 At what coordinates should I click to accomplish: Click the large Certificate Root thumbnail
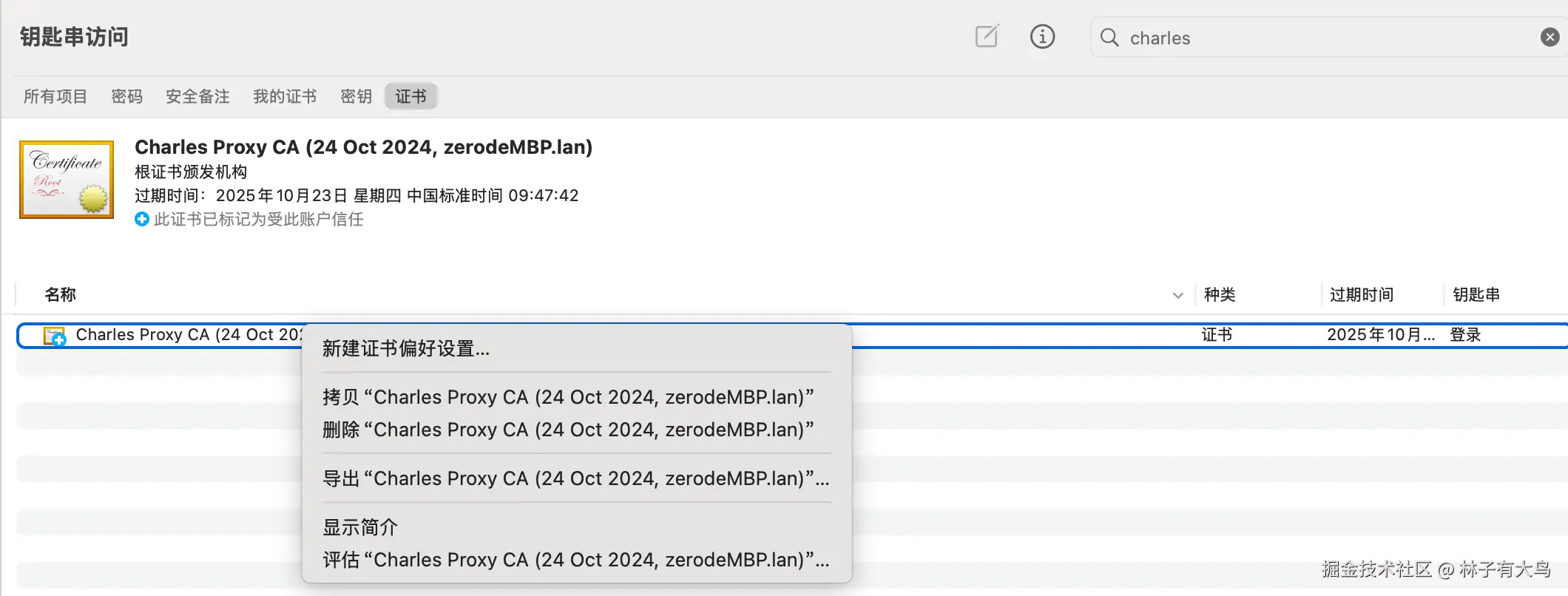coord(67,180)
